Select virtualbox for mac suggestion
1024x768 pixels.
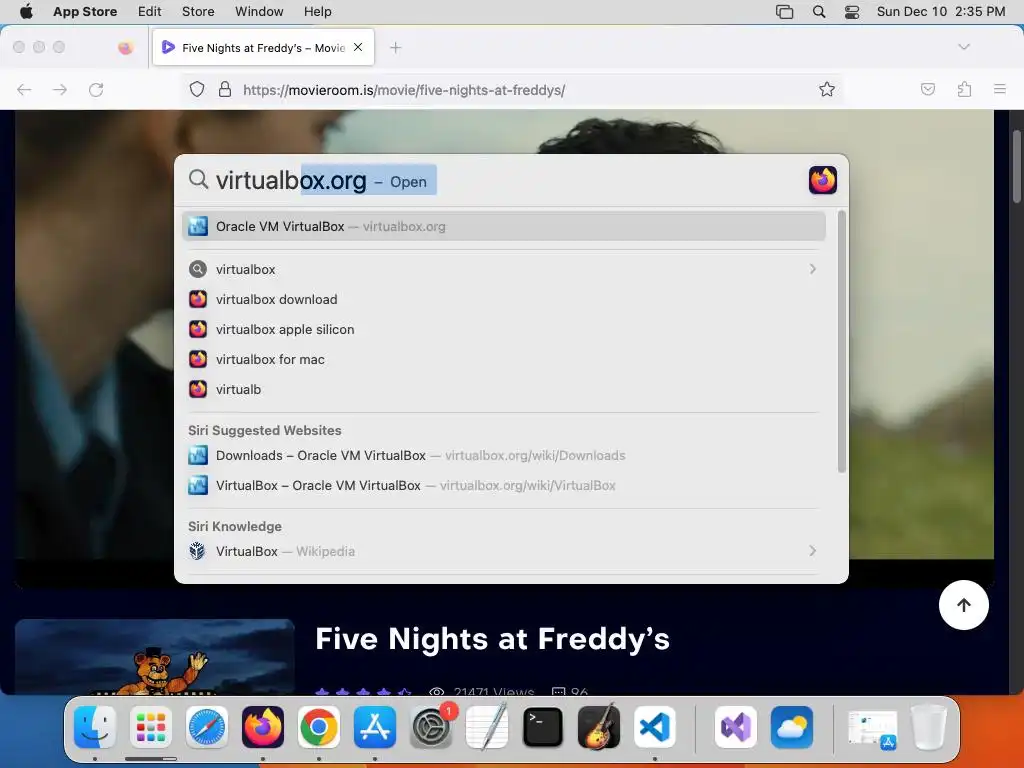tap(504, 359)
